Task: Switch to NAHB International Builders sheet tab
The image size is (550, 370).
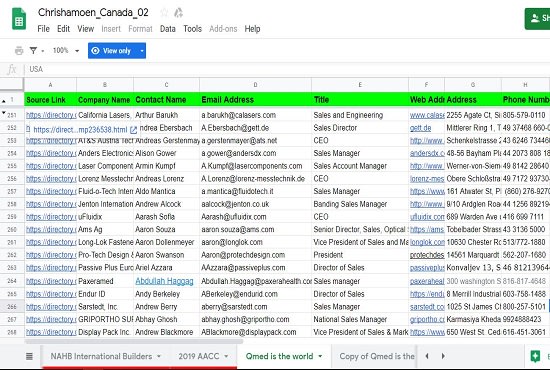Action: (x=101, y=356)
